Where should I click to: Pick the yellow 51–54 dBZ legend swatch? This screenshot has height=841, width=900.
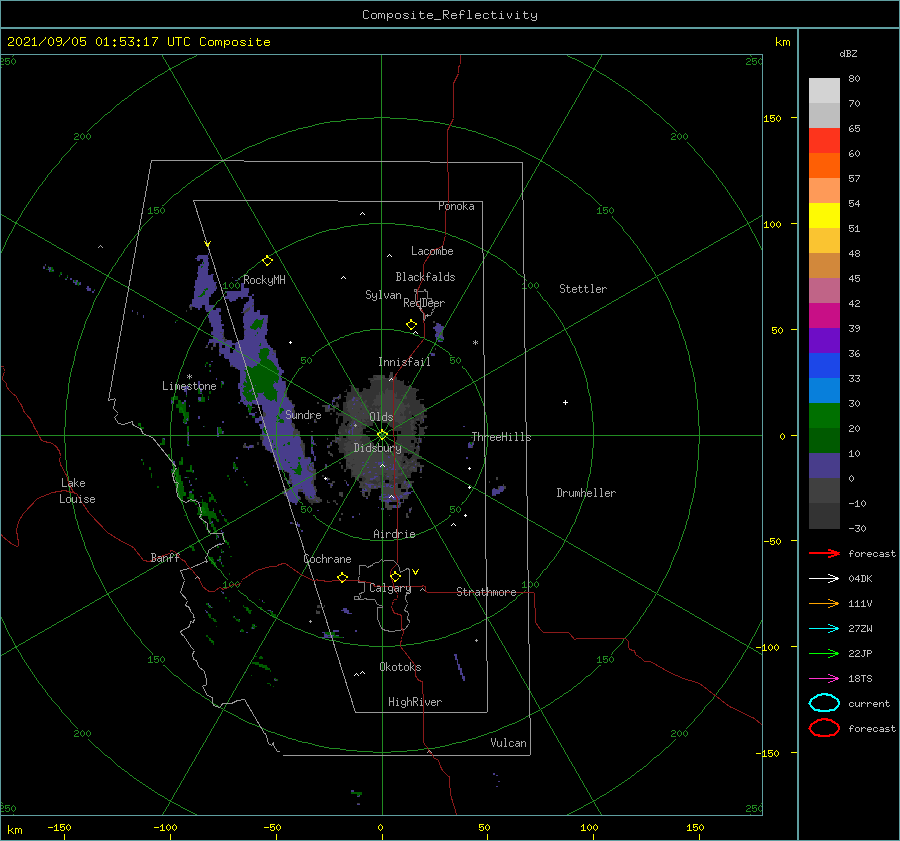[x=824, y=216]
